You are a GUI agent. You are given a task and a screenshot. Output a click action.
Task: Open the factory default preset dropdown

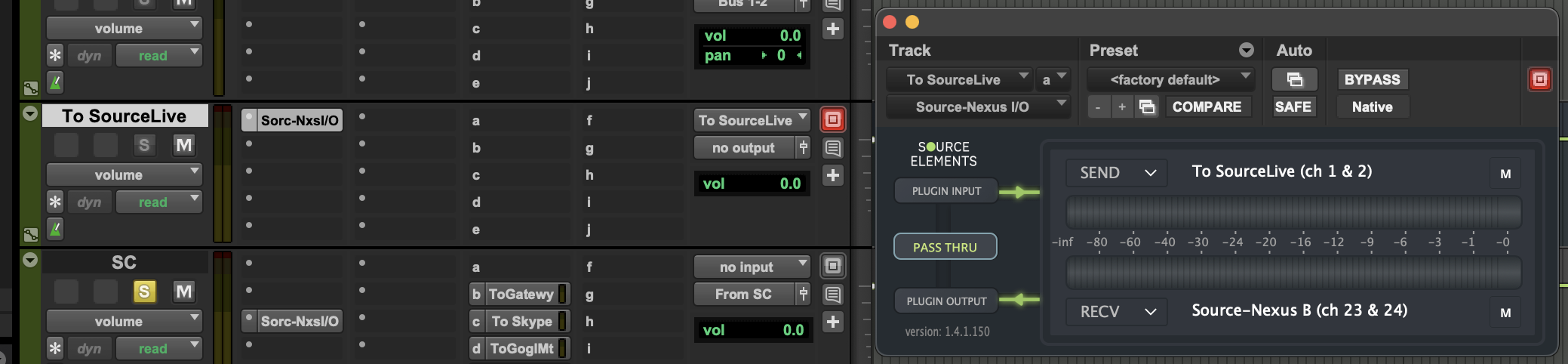[1170, 79]
